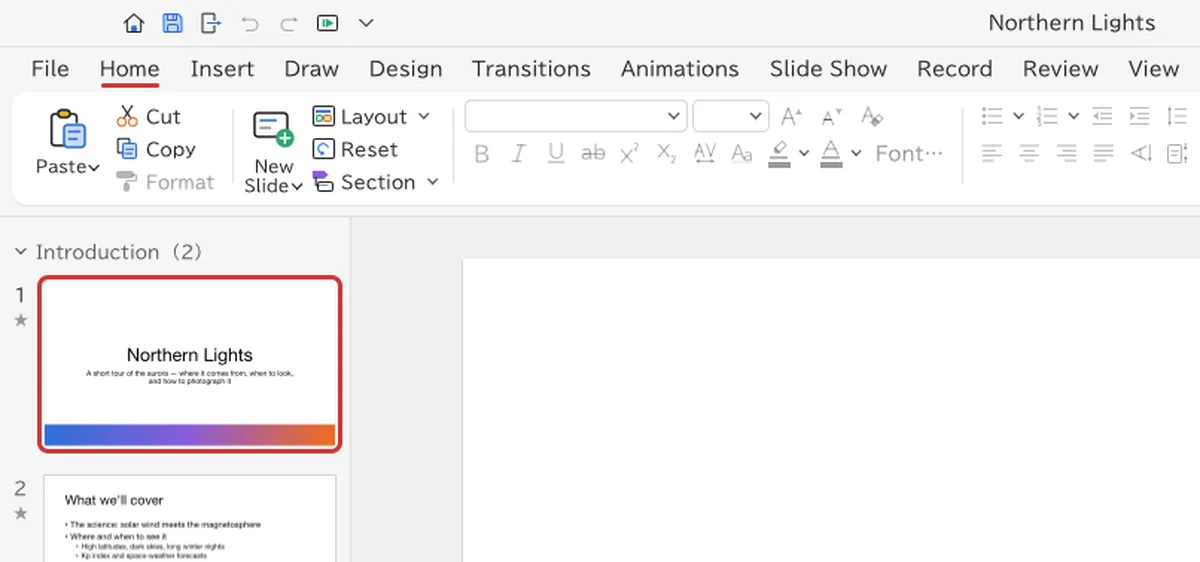Align text left
Image resolution: width=1200 pixels, height=562 pixels.
click(x=992, y=153)
